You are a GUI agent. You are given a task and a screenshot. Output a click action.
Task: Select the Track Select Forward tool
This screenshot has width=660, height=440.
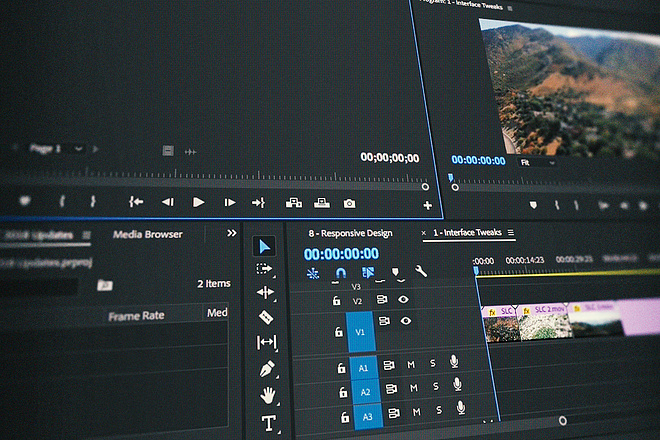[264, 269]
